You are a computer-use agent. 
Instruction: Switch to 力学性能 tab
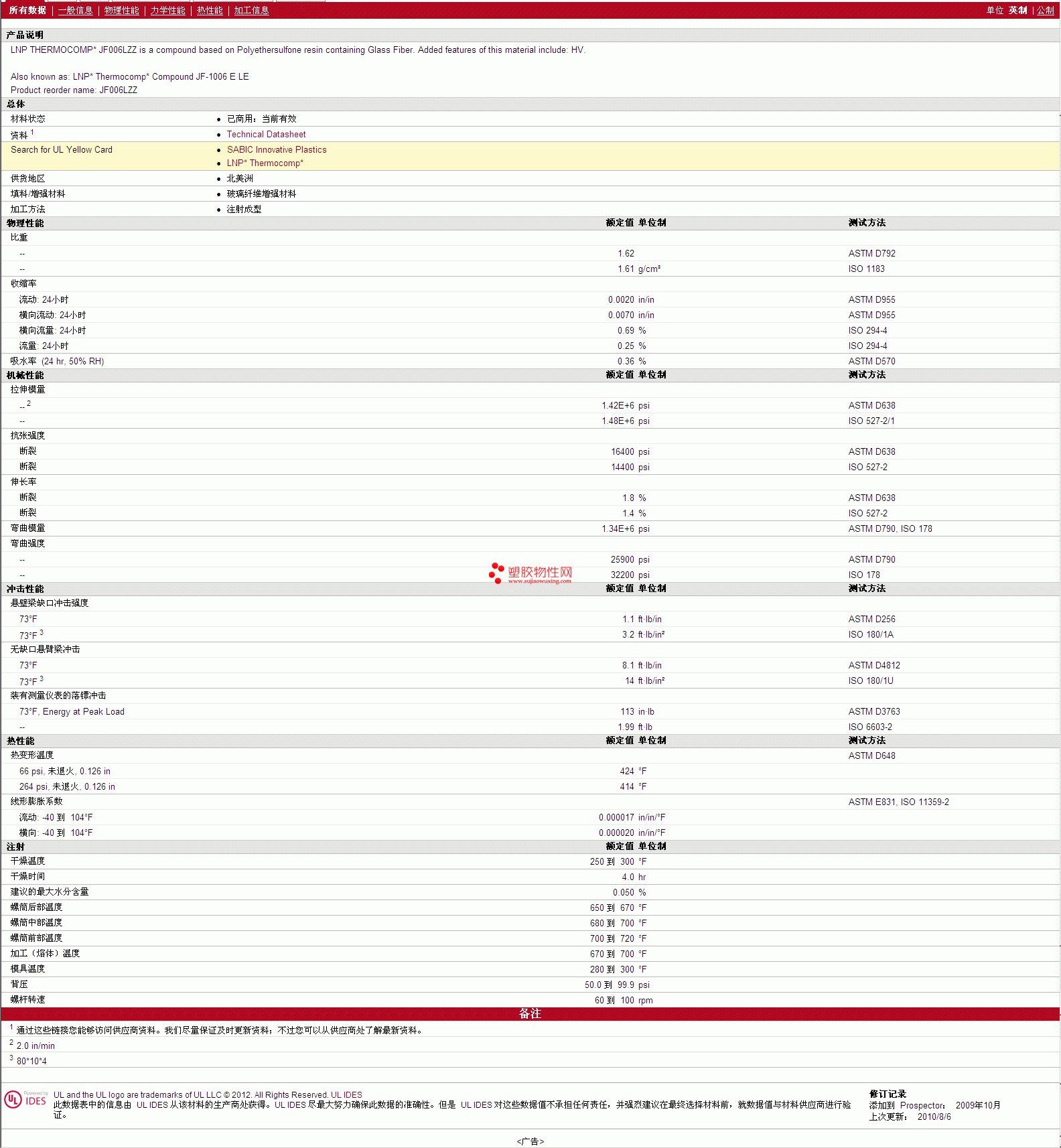[x=167, y=10]
